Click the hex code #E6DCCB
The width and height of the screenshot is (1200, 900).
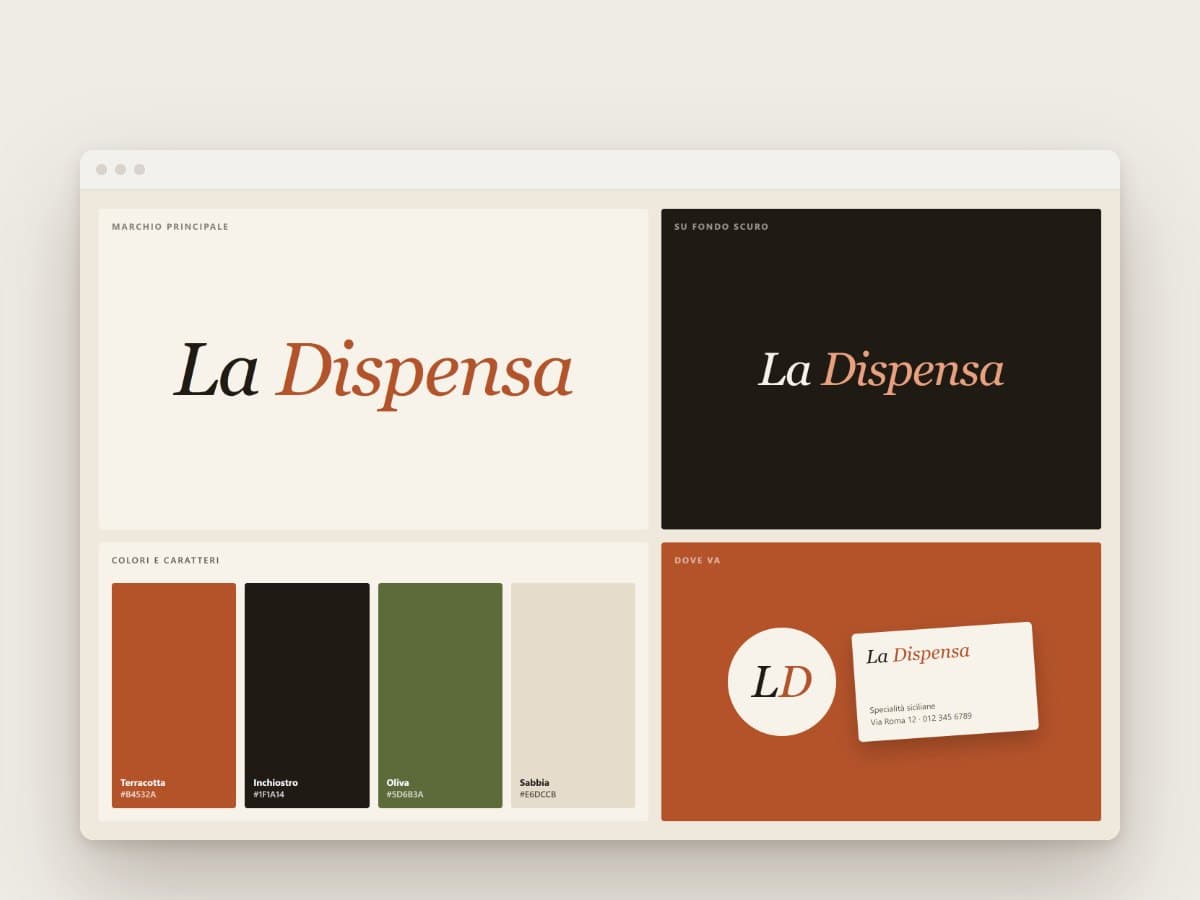pos(538,795)
